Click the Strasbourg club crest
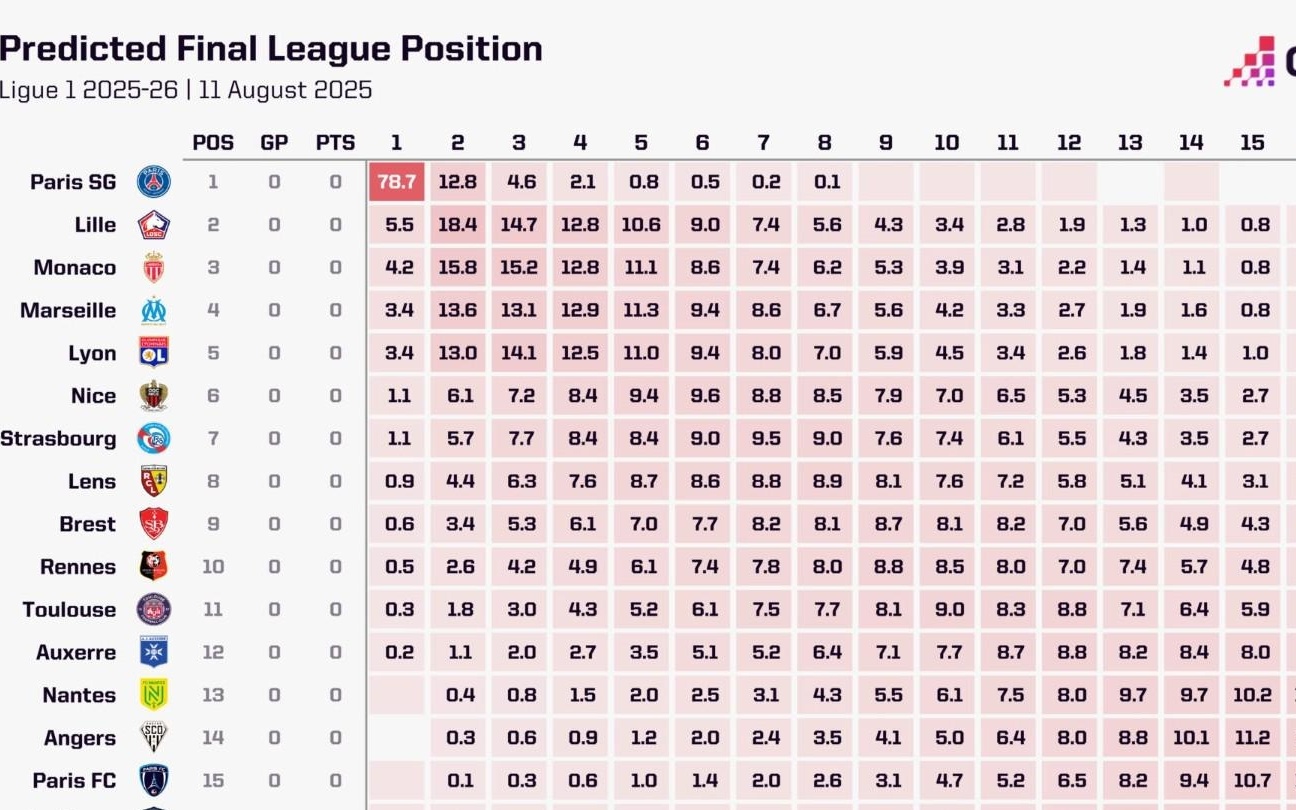The height and width of the screenshot is (810, 1296). (154, 439)
